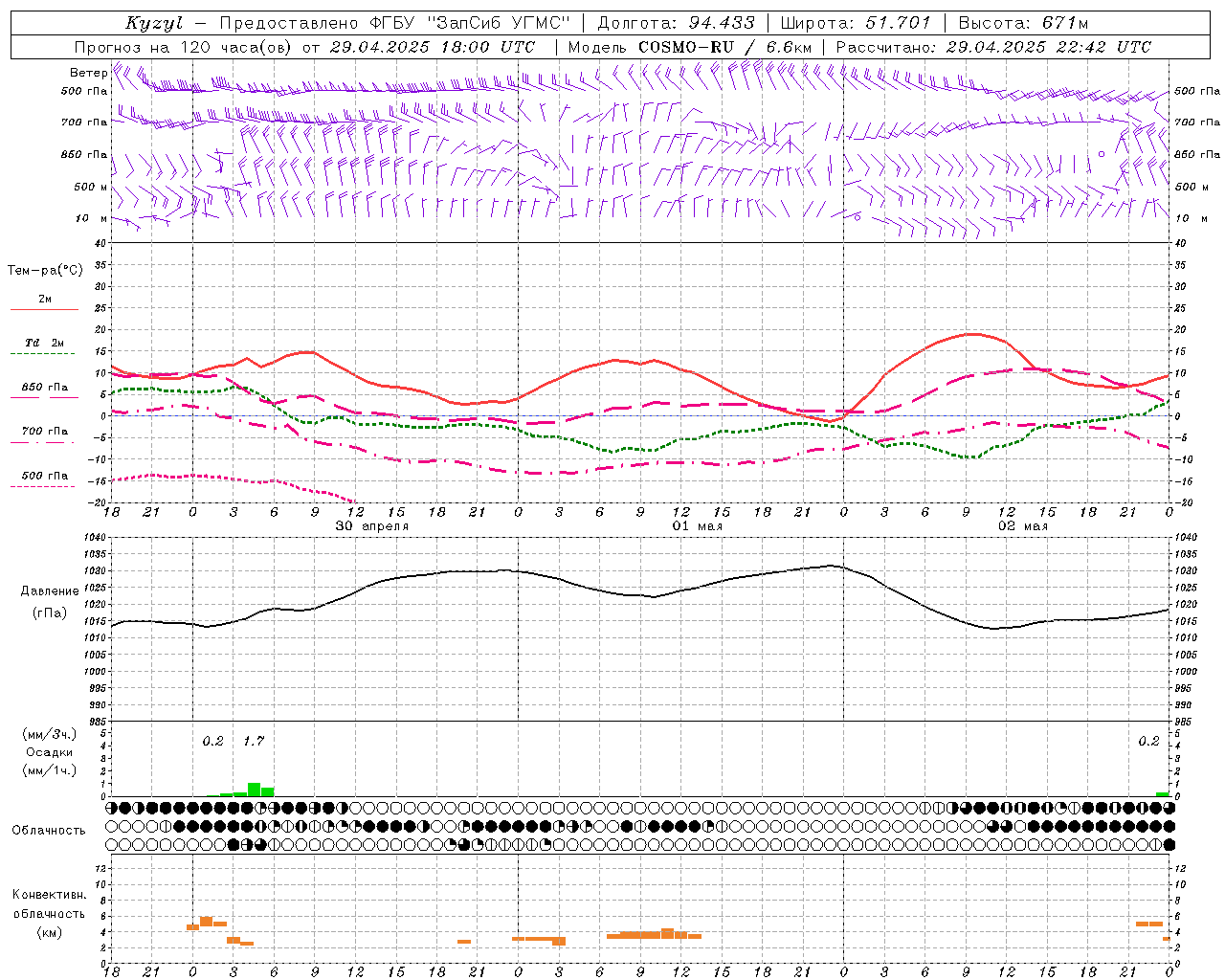Select the provider text ФГБУ "ЗапСиб УГМС"
1225x980 pixels.
point(469,23)
